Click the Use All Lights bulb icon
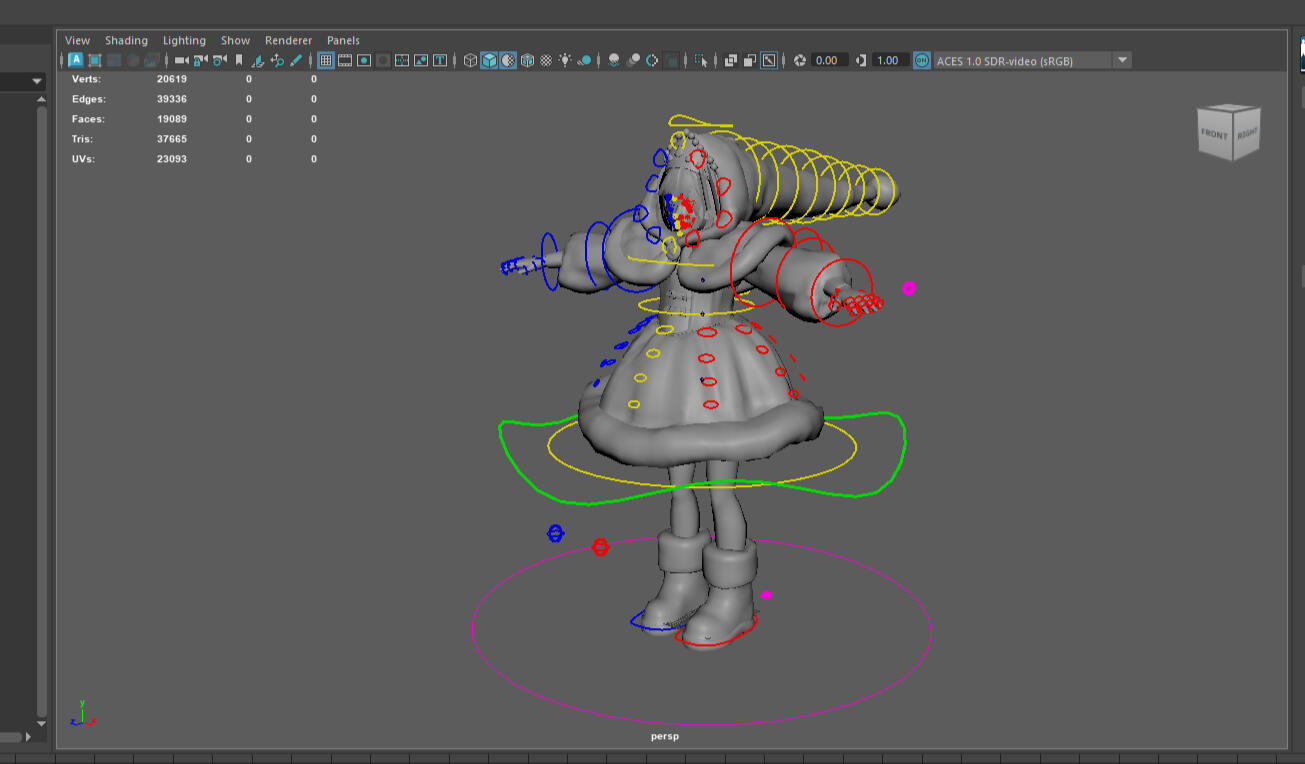 click(x=565, y=61)
